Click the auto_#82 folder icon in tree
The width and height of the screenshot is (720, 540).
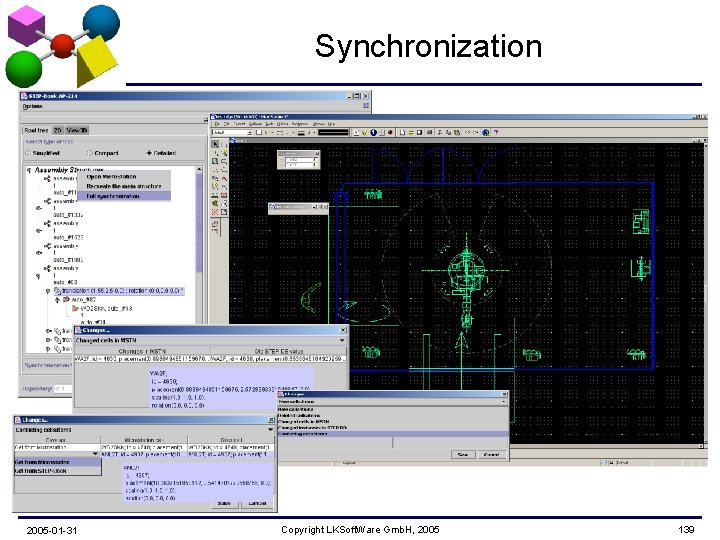[66, 299]
